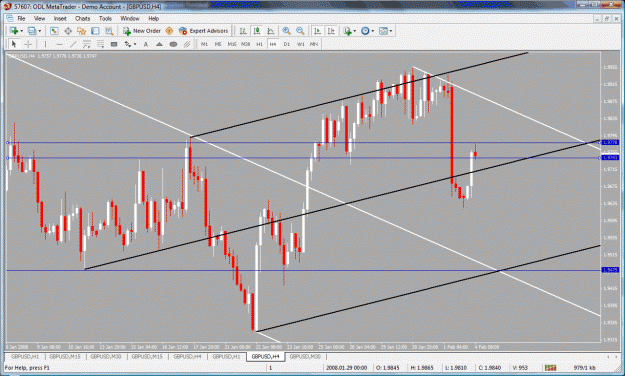Open the Profiles toolbar icon
Viewport: 625px width, 376px height.
pos(32,31)
